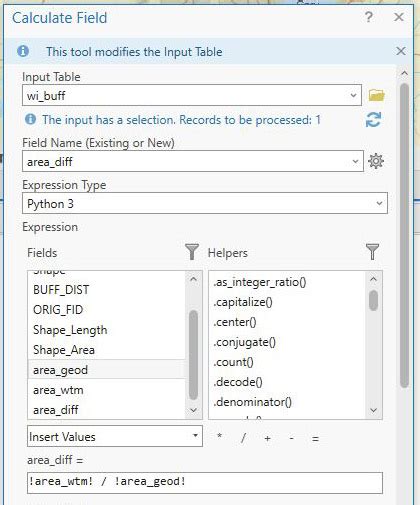
Task: Insert the multiplication operator
Action: [x=219, y=436]
